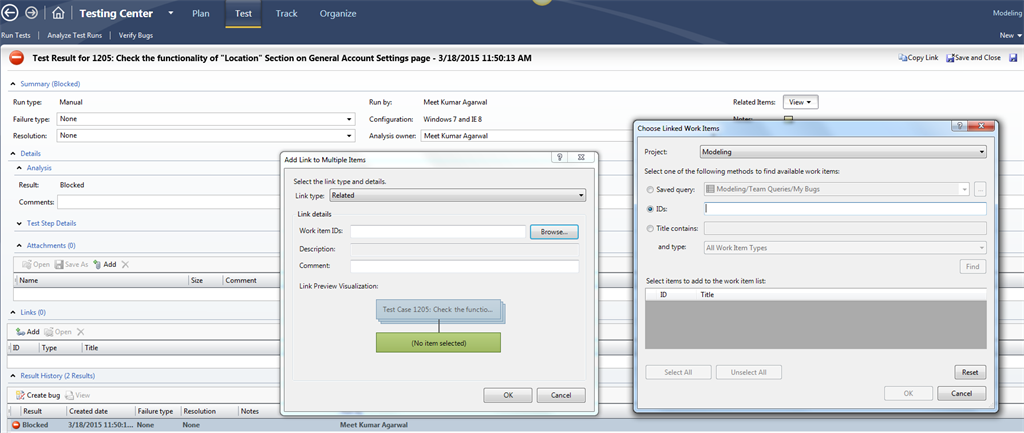Screen dimensions: 1024x433
Task: Add an attachment in the Attachments section
Action: pyautogui.click(x=104, y=264)
